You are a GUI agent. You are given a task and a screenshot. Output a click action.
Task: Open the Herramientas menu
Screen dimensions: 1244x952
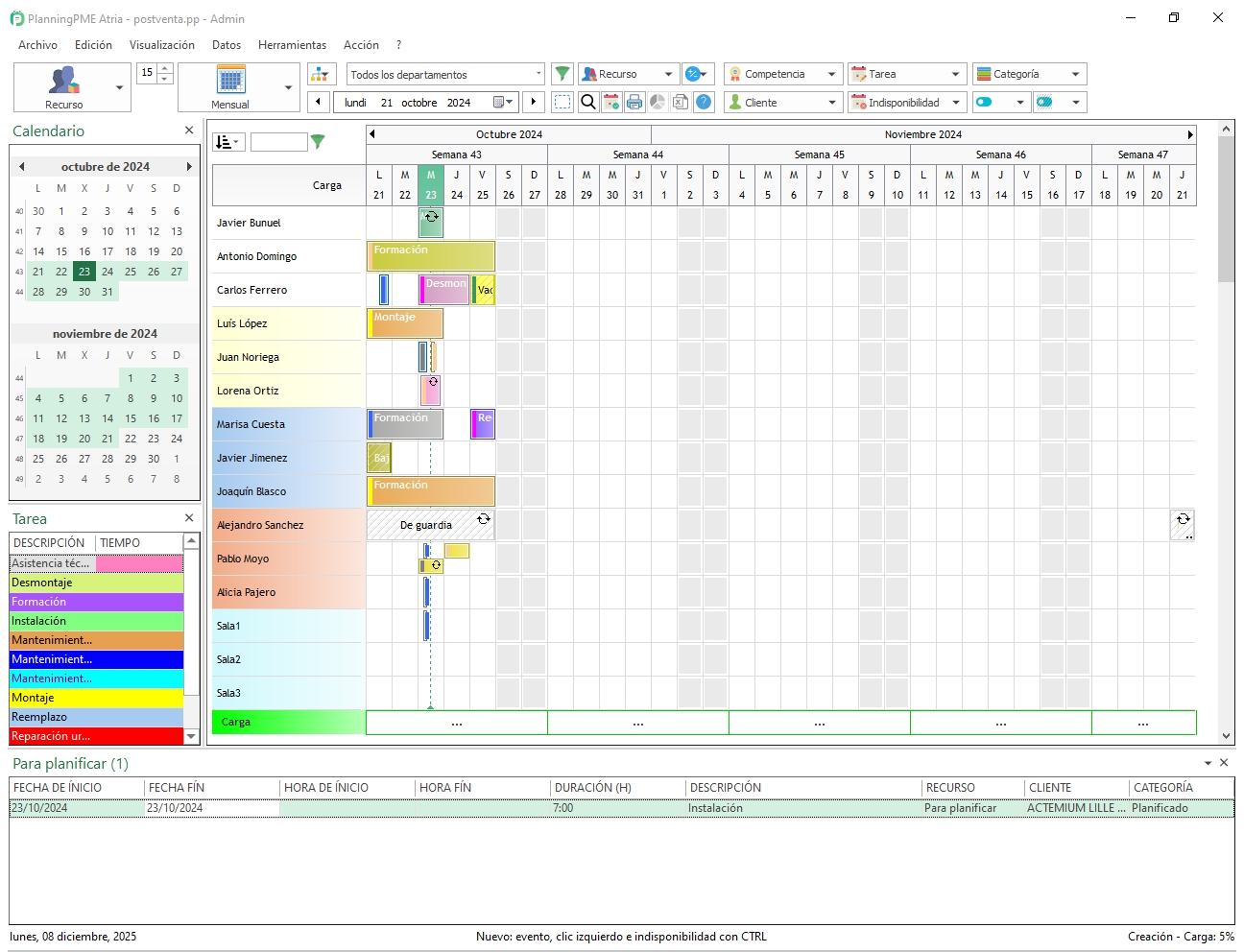pos(292,44)
